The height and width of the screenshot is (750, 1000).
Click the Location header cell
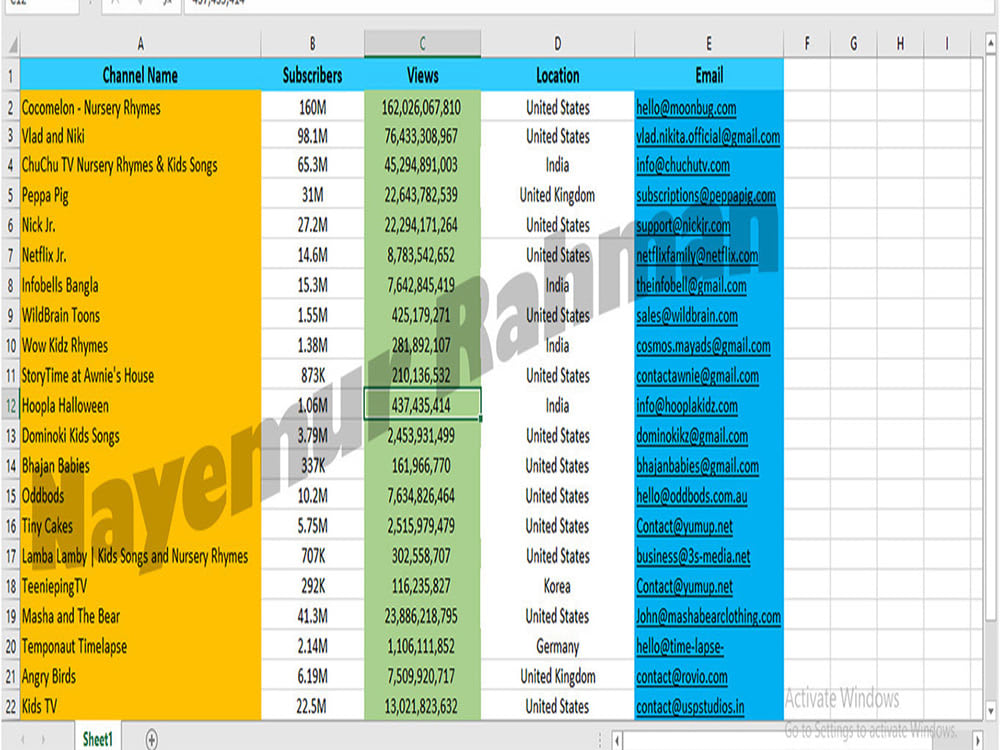(x=557, y=75)
